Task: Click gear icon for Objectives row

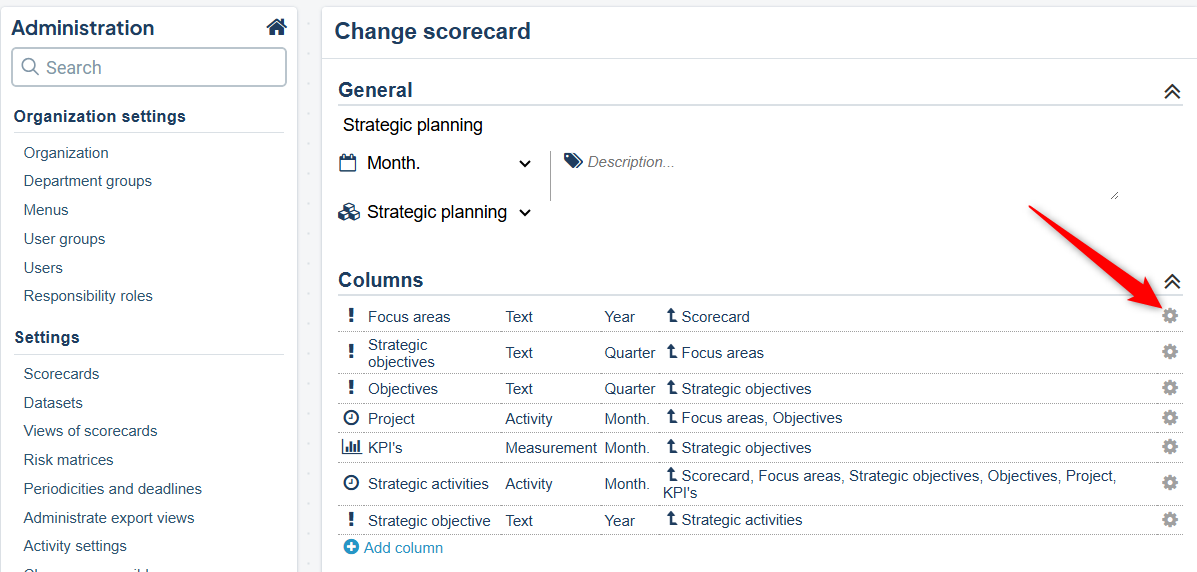Action: (1170, 388)
